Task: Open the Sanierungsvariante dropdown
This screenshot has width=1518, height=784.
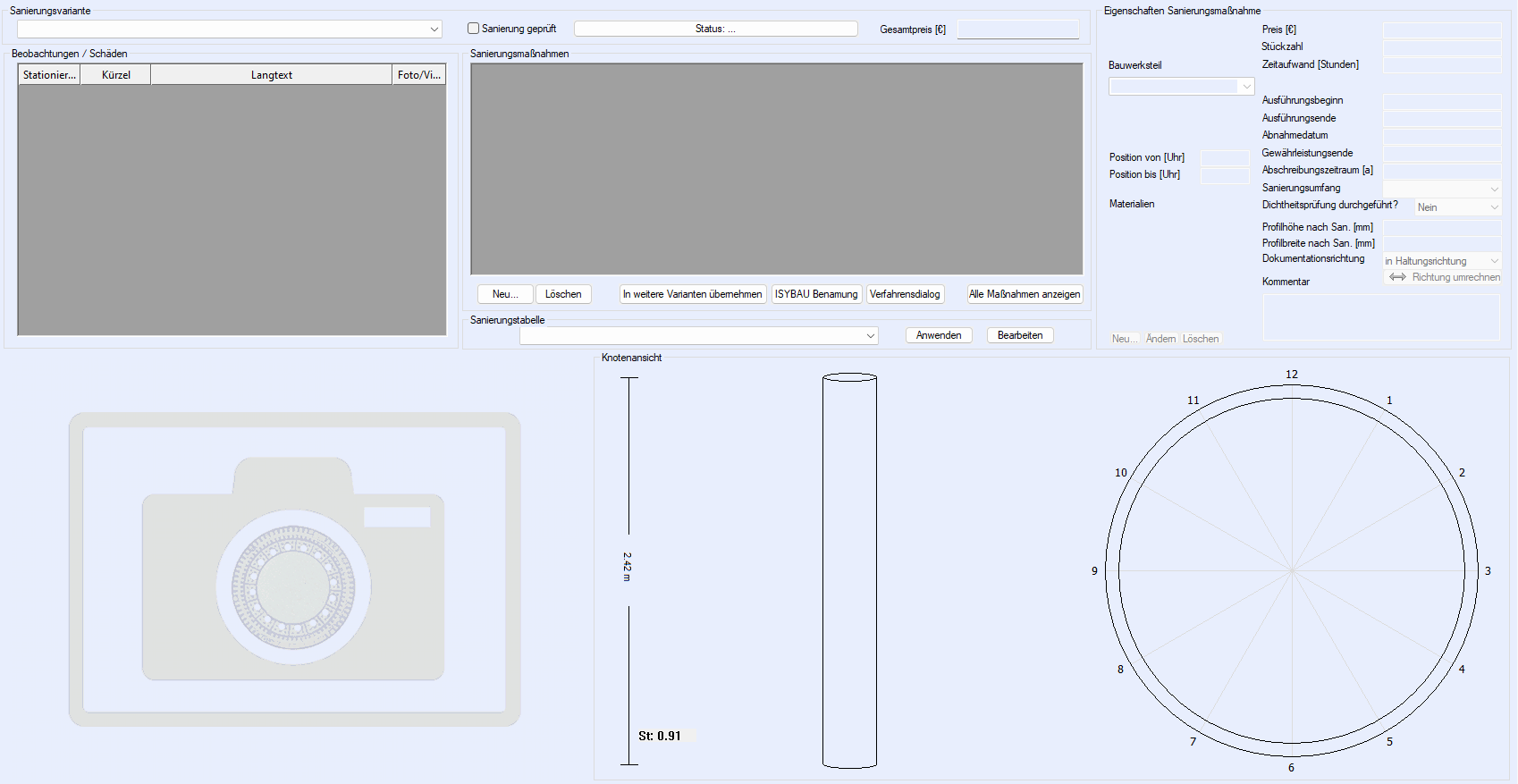Action: (x=434, y=30)
